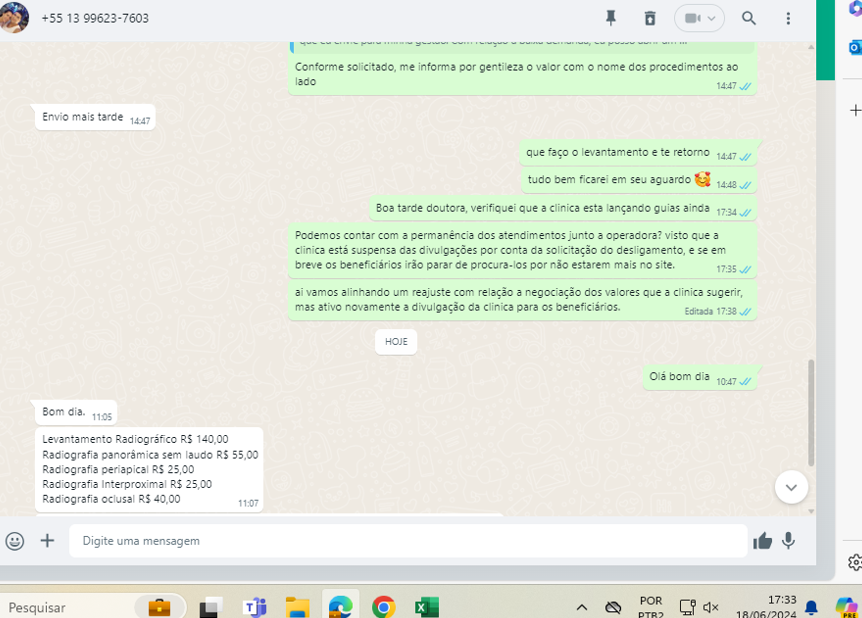Select the 'Envio mais tarde' message

click(95, 117)
